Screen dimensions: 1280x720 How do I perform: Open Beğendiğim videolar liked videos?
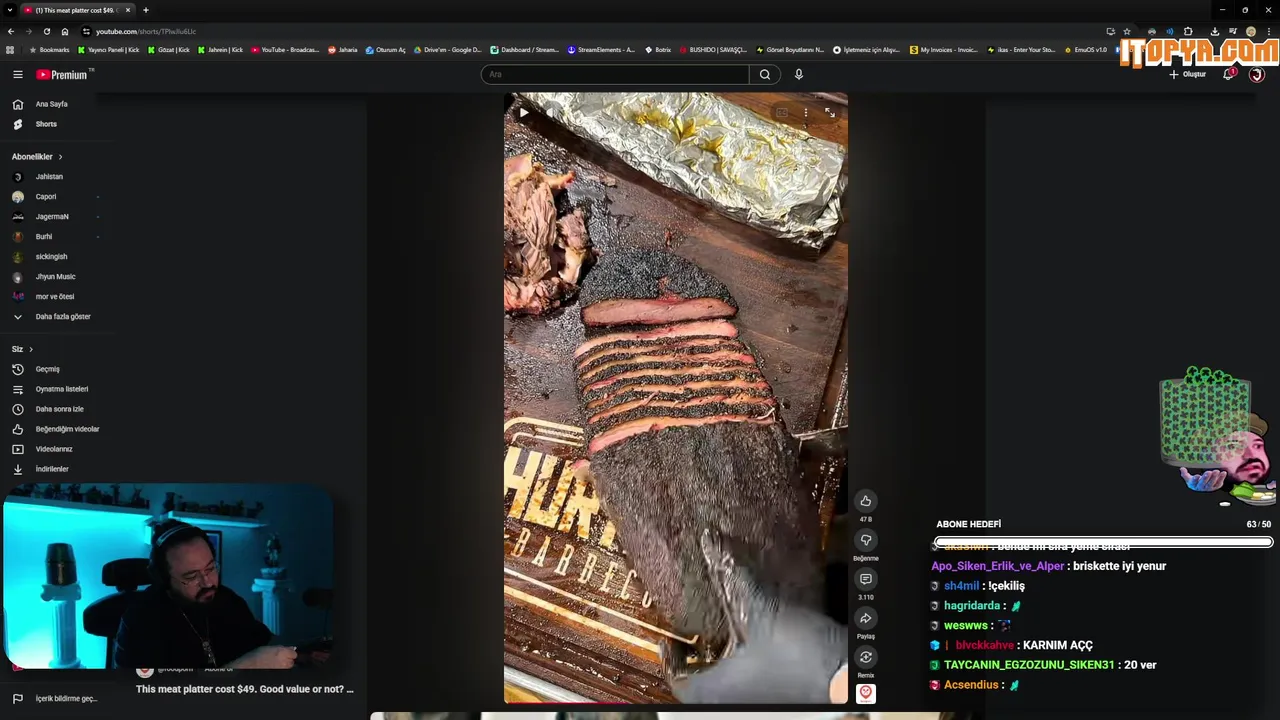(x=67, y=429)
